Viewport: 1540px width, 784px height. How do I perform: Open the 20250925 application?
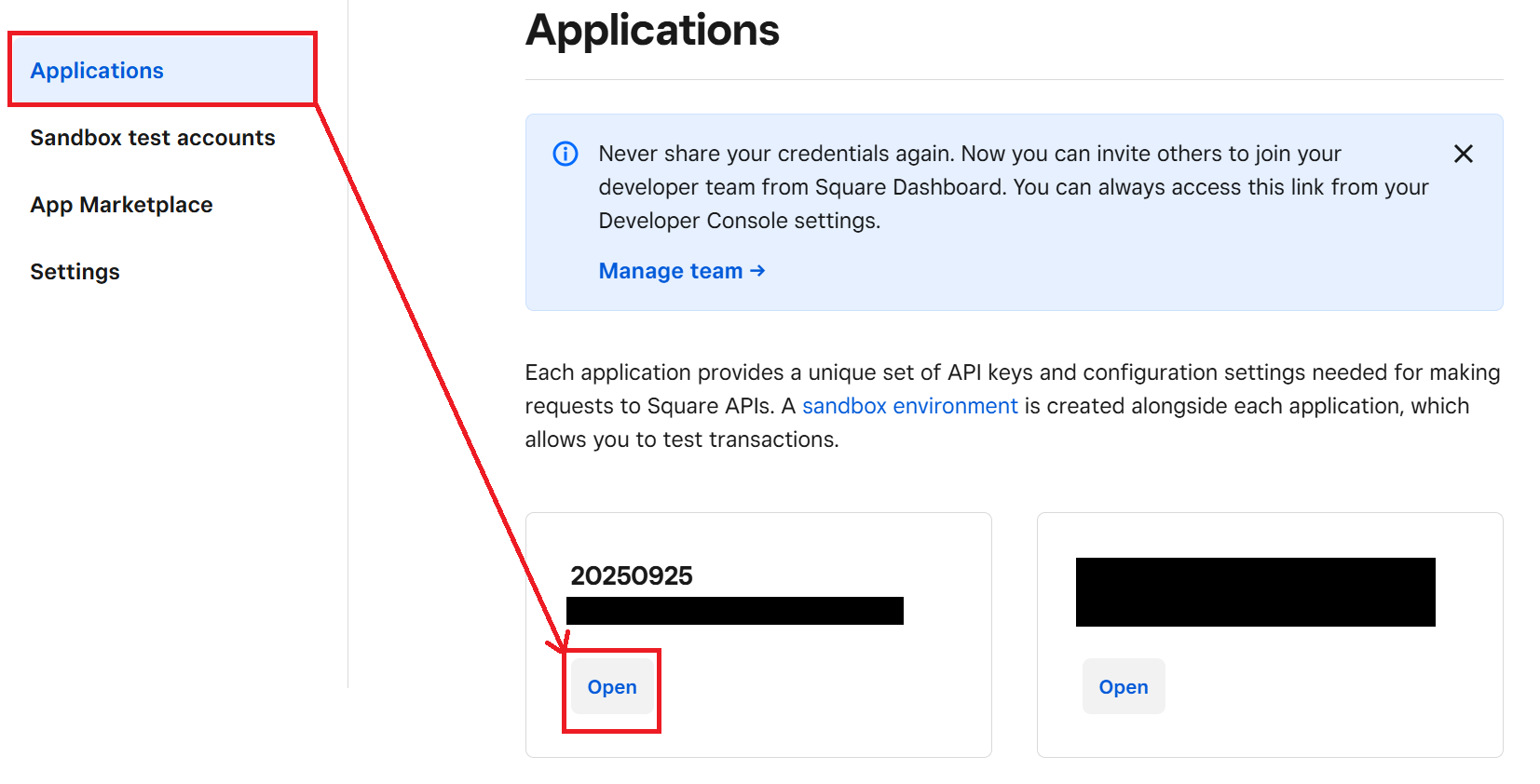(x=612, y=687)
